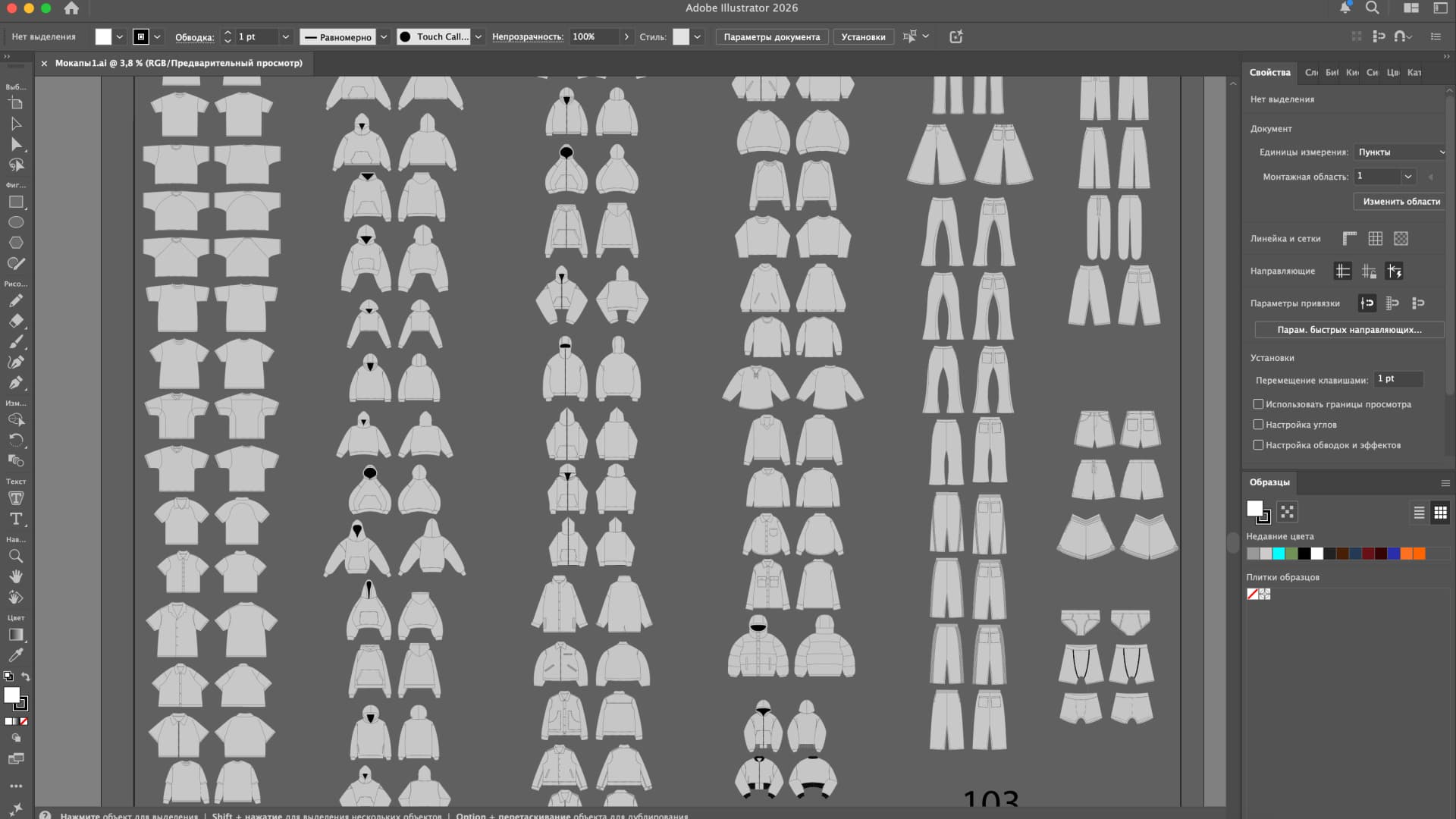
Task: Select the Eyedropper tool
Action: tap(16, 654)
